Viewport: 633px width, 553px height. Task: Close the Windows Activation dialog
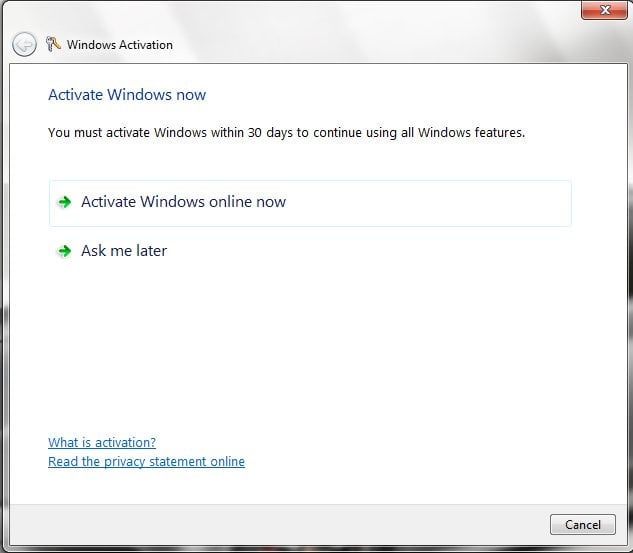click(604, 10)
